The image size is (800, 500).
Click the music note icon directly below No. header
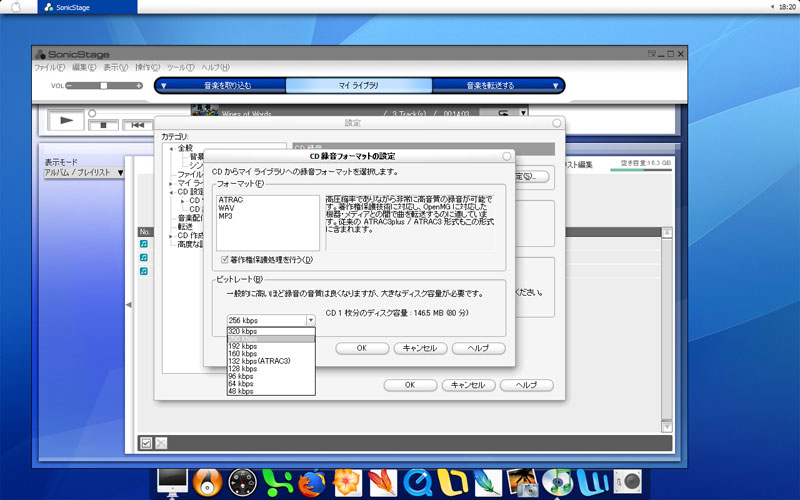coord(144,244)
